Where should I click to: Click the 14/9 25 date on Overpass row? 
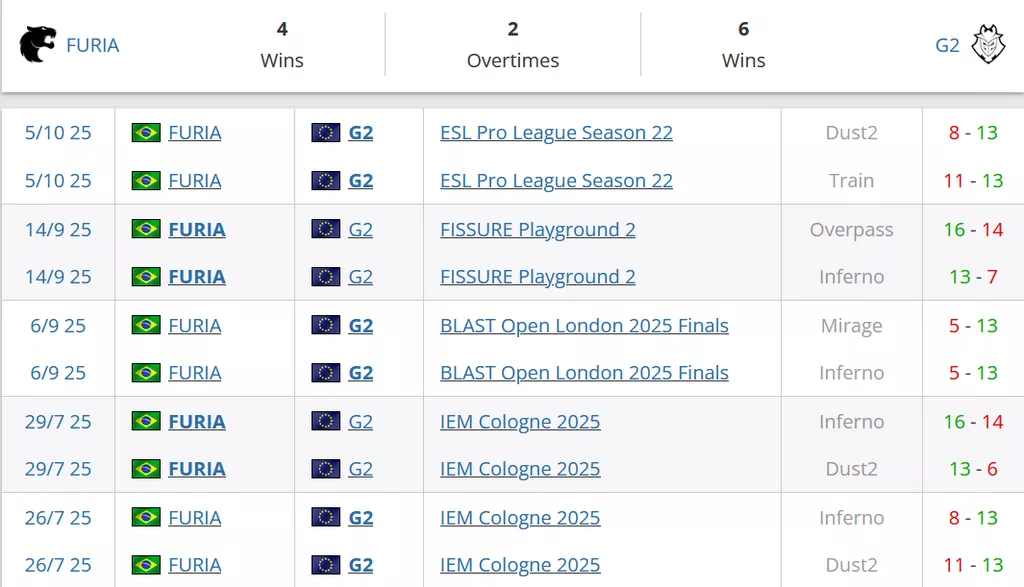58,229
